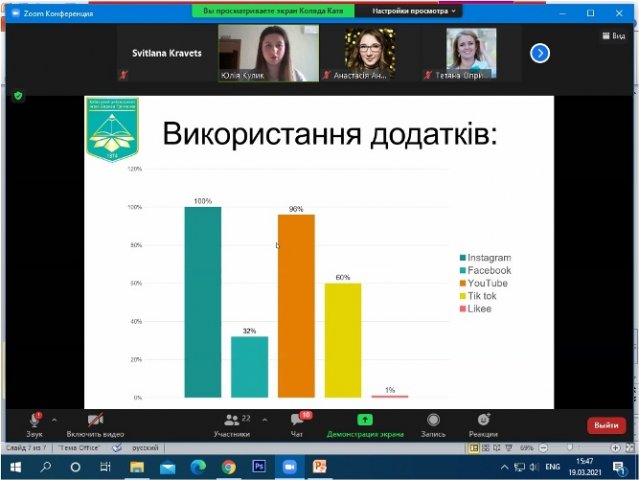Toggle the Вид view layout button
This screenshot has height=480, width=639.
(x=614, y=36)
